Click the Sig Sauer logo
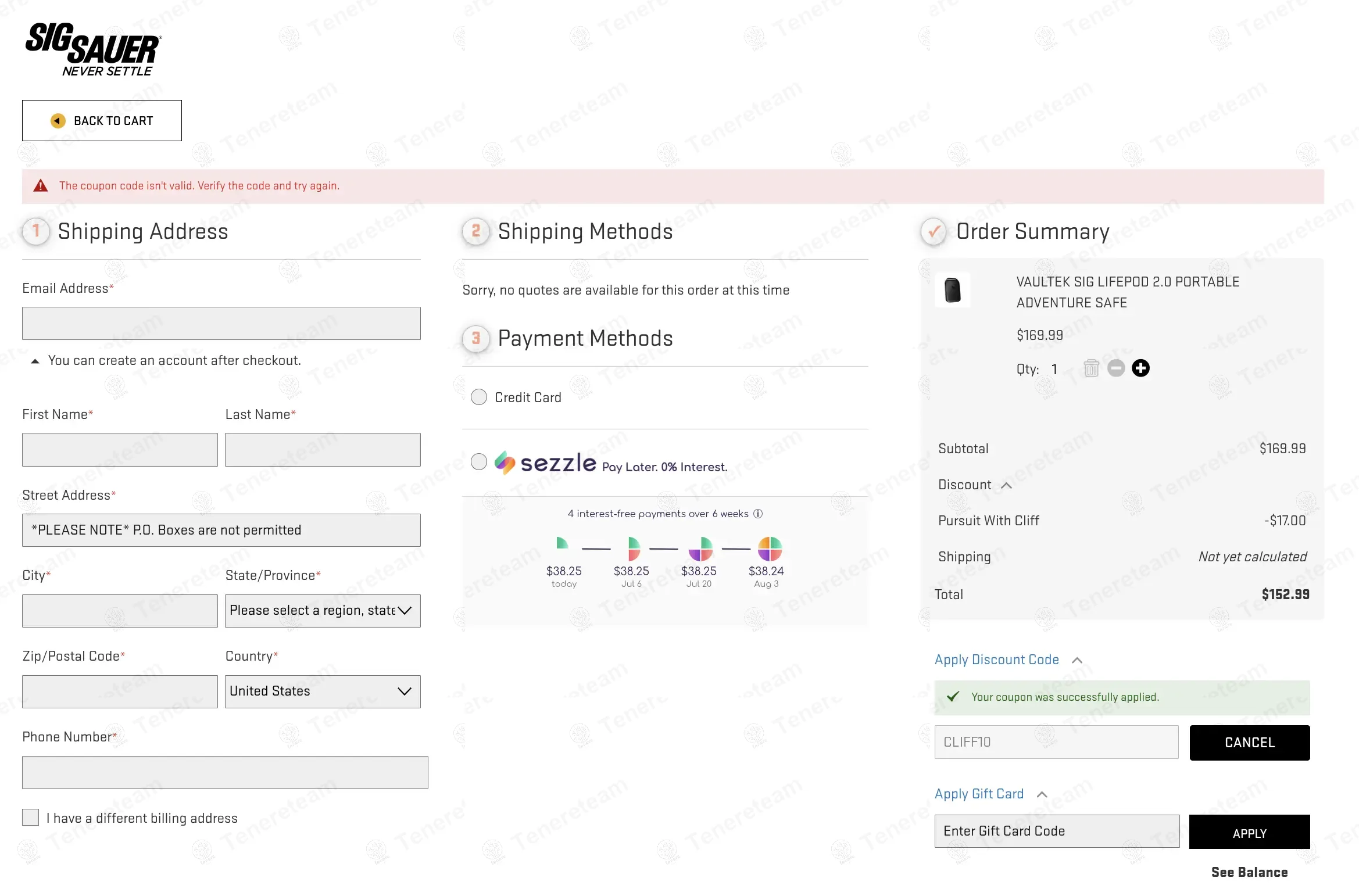This screenshot has width=1359, height=896. point(93,49)
